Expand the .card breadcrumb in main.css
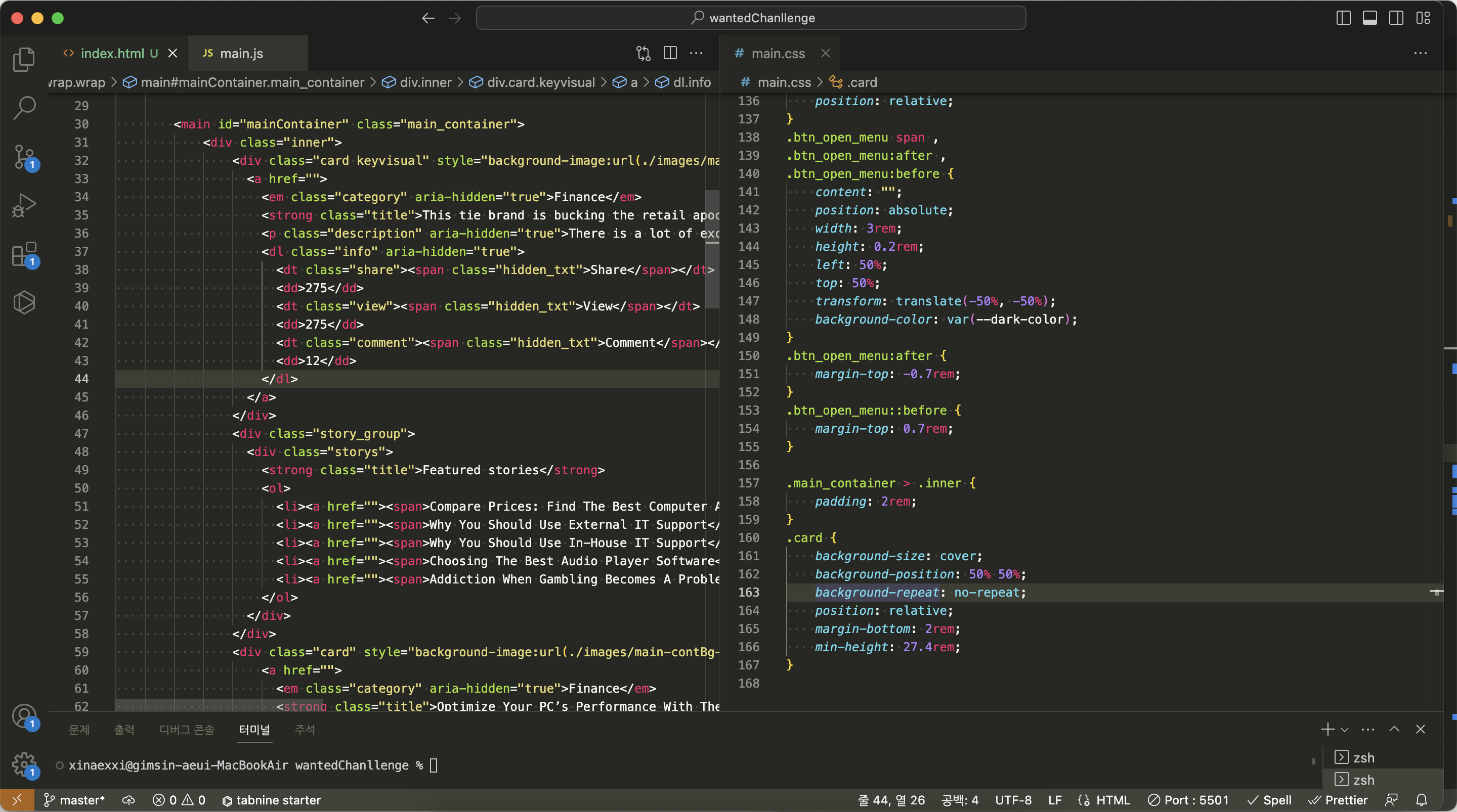1457x812 pixels. pyautogui.click(x=853, y=82)
